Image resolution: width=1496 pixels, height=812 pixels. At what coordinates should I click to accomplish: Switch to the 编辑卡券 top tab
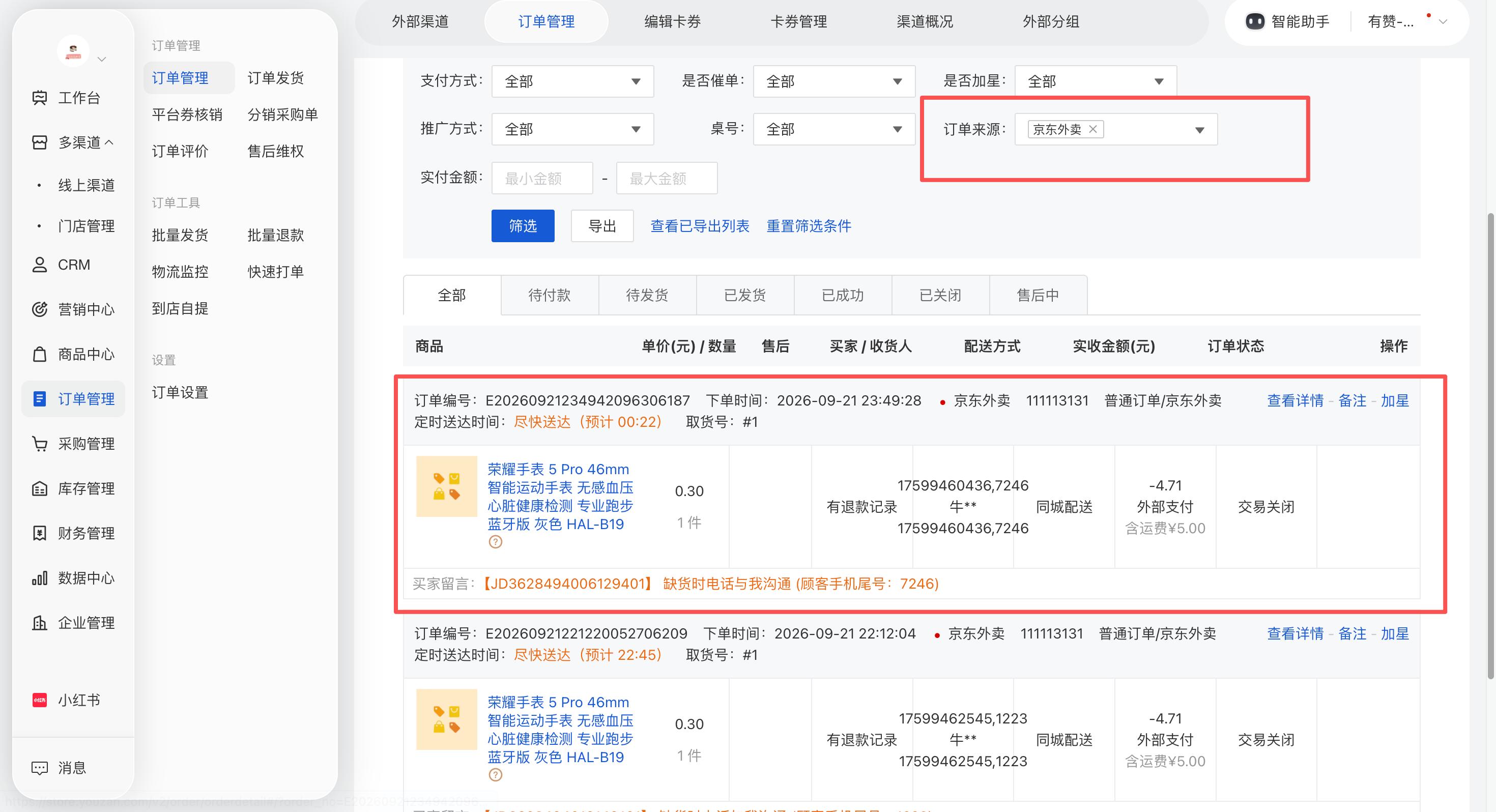tap(673, 21)
